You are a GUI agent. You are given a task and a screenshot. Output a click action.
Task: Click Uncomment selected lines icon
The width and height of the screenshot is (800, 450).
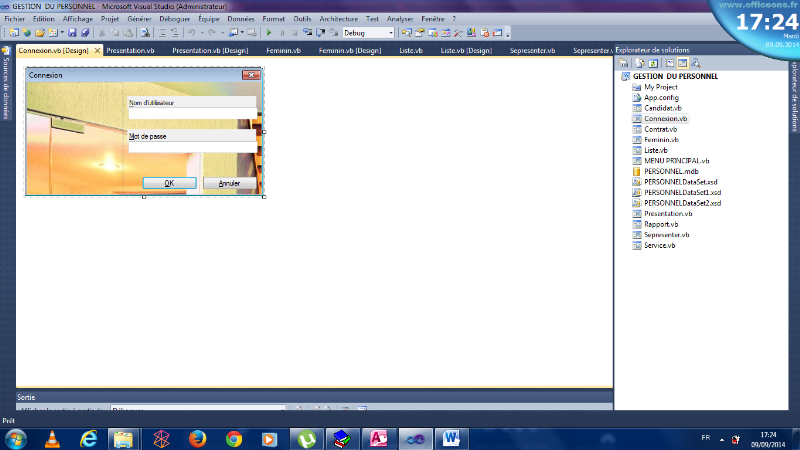174,33
